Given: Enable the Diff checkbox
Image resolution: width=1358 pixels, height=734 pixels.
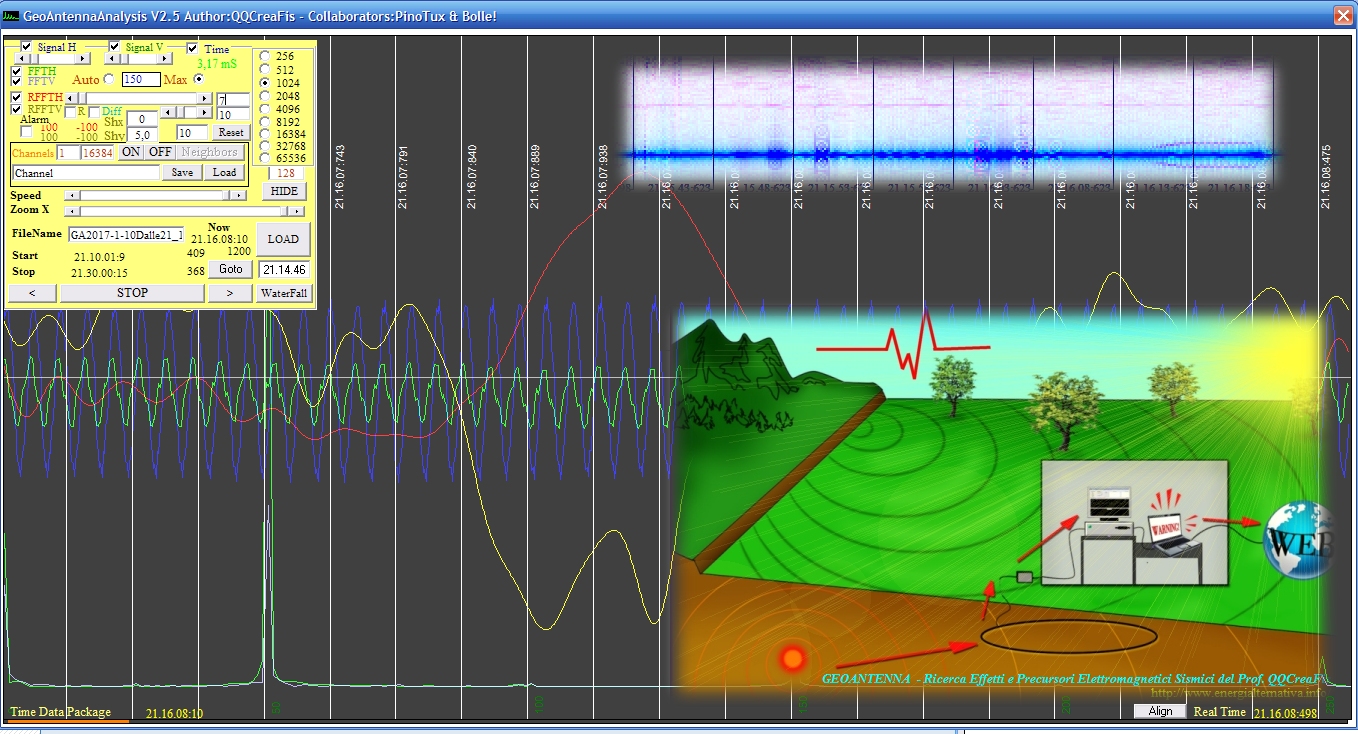Looking at the screenshot, I should point(94,113).
